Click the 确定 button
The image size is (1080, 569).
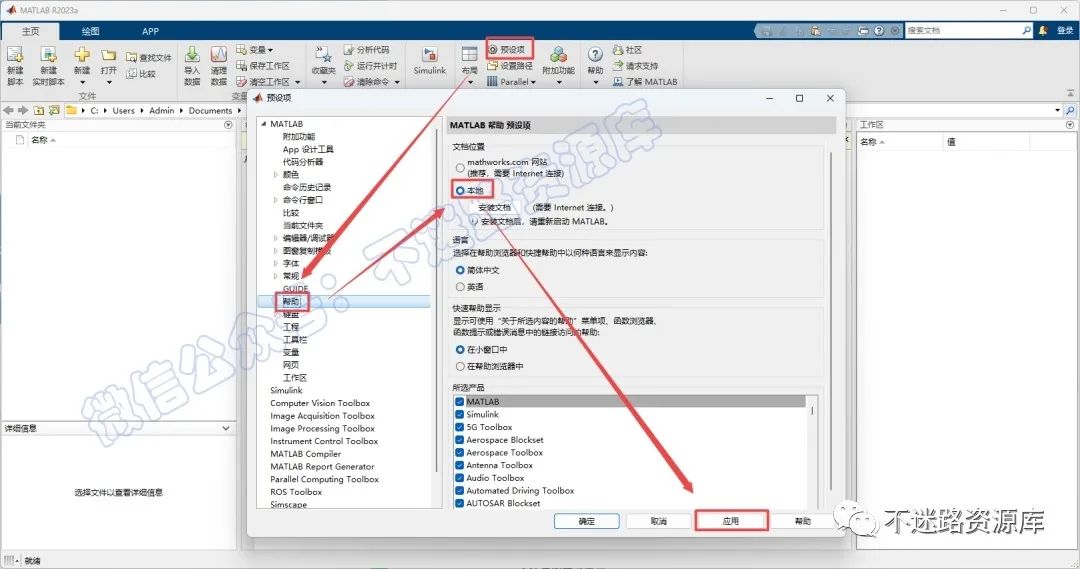(x=587, y=521)
